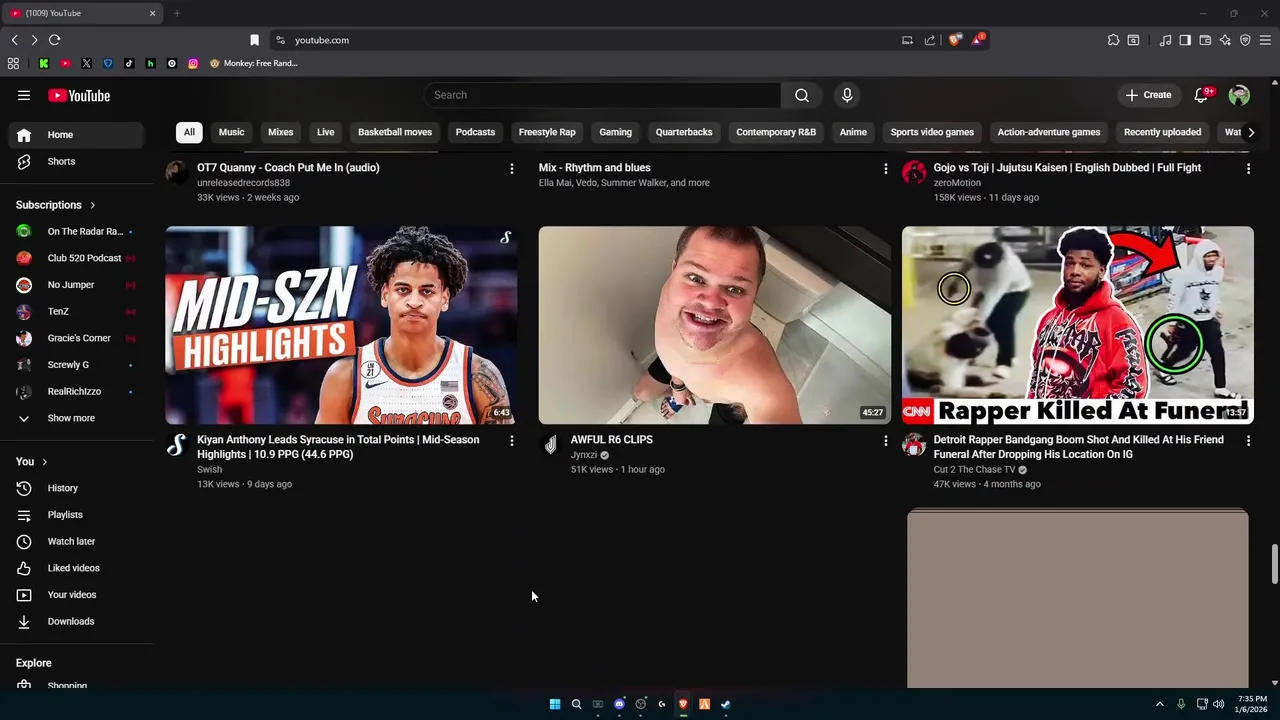Click the MID-SZN HIGHLIGHTS video thumbnail
Screen dimensions: 1280x720
pos(341,325)
